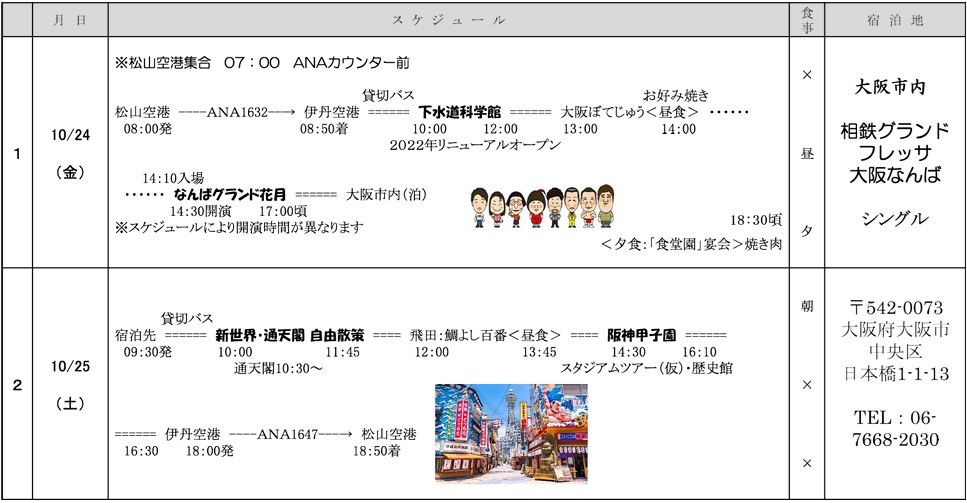The height and width of the screenshot is (503, 967).
Task: Click the bold 阪神甲子園 text
Action: point(641,335)
